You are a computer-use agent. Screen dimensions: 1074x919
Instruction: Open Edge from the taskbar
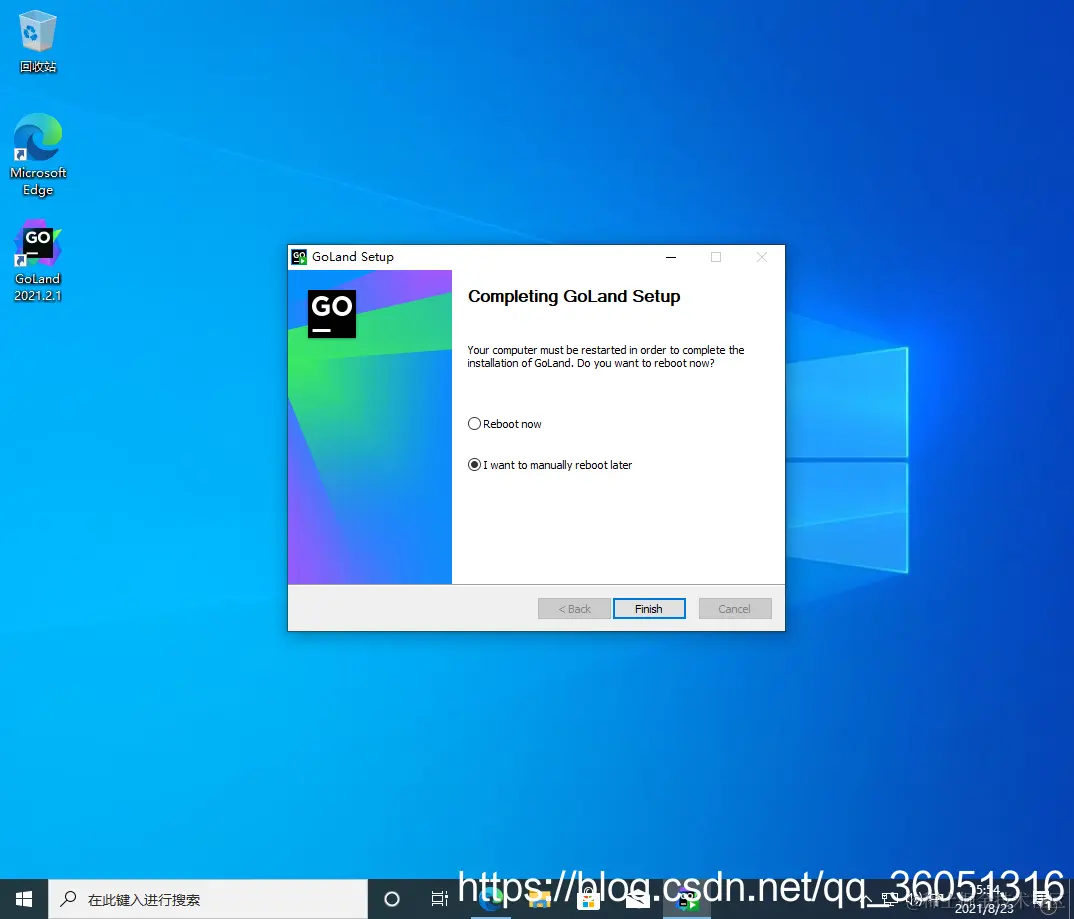(x=490, y=899)
